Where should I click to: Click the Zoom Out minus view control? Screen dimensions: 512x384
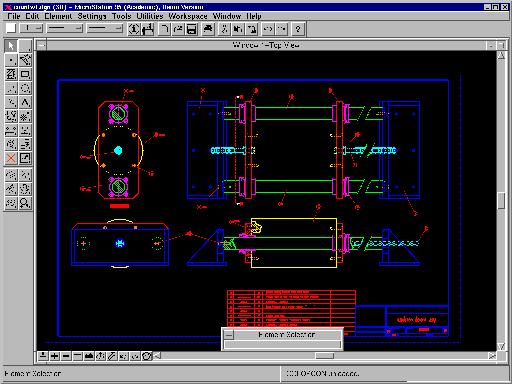(66, 356)
